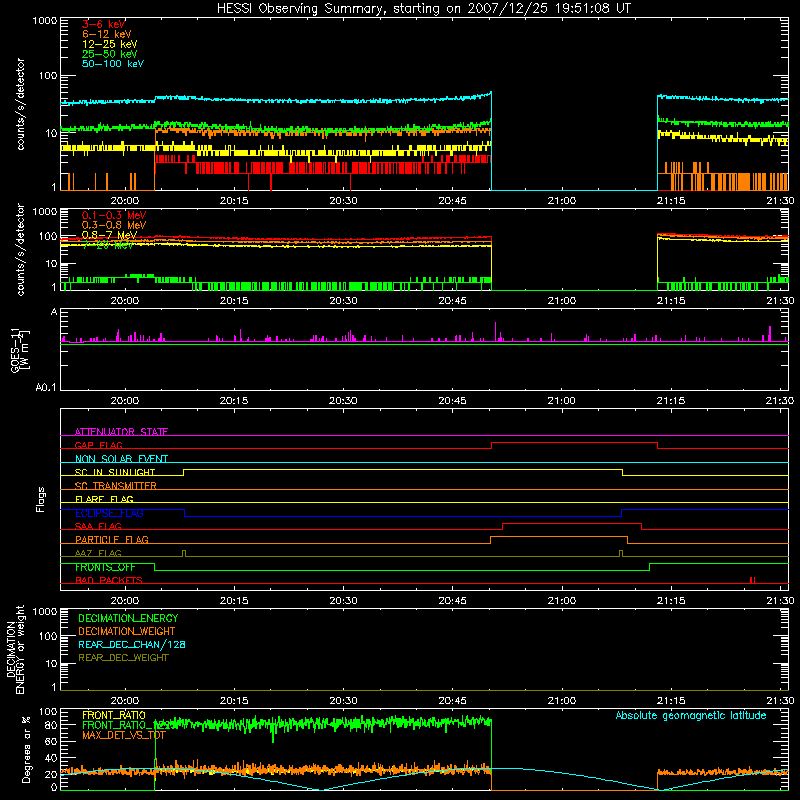Pick the FRONTS_OFF flag label

click(x=105, y=567)
